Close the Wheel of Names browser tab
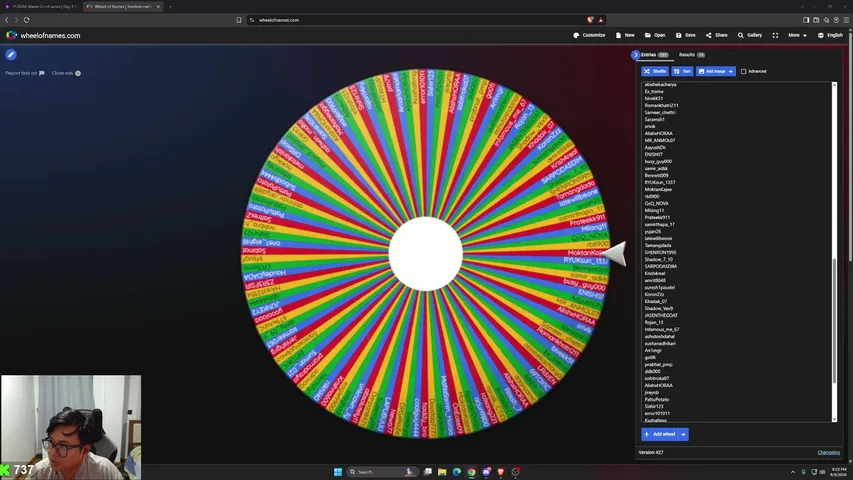Image resolution: width=853 pixels, height=480 pixels. point(158,7)
